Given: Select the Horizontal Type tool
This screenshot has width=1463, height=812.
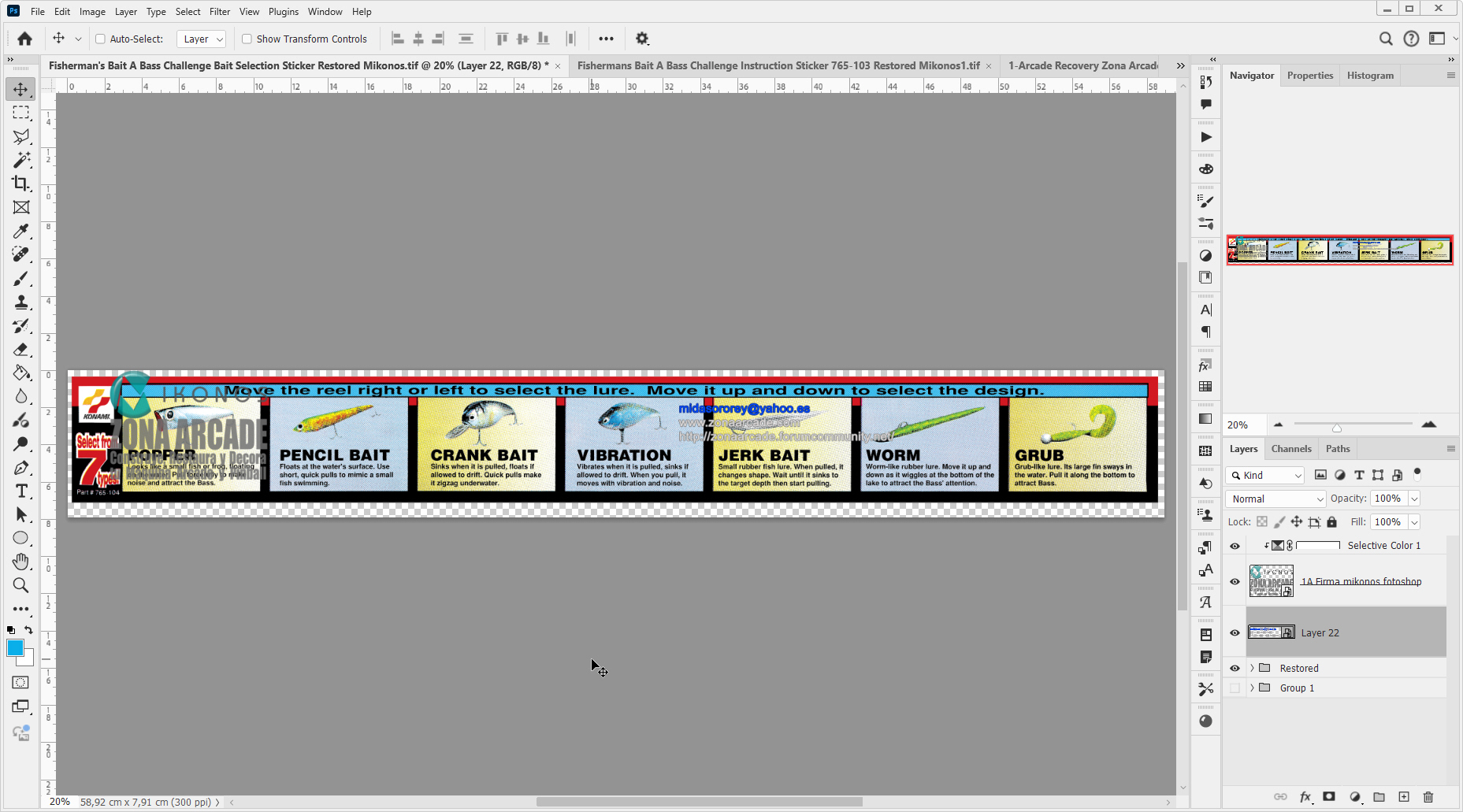Looking at the screenshot, I should pos(21,491).
